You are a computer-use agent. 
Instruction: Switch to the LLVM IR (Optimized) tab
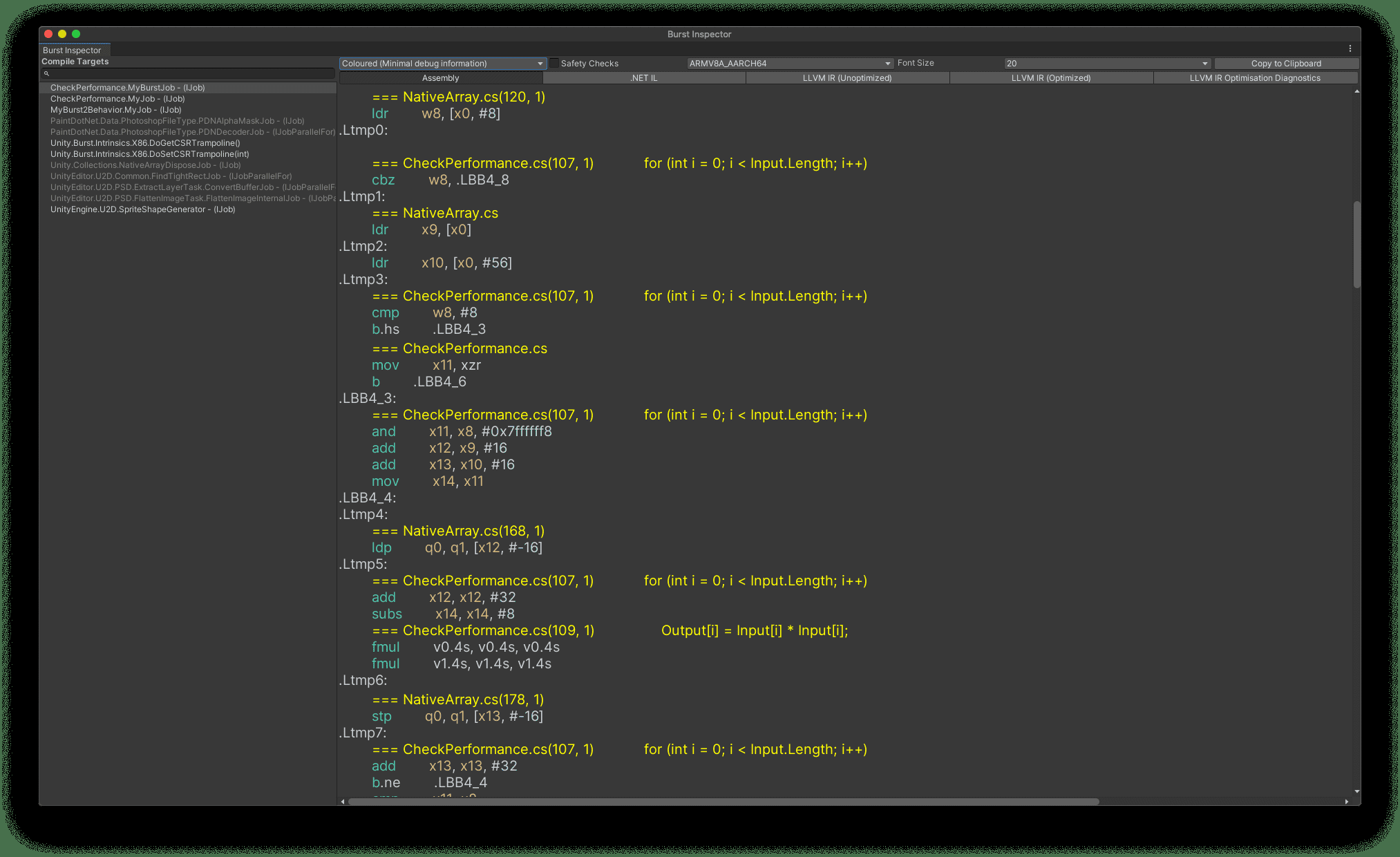(x=1050, y=77)
